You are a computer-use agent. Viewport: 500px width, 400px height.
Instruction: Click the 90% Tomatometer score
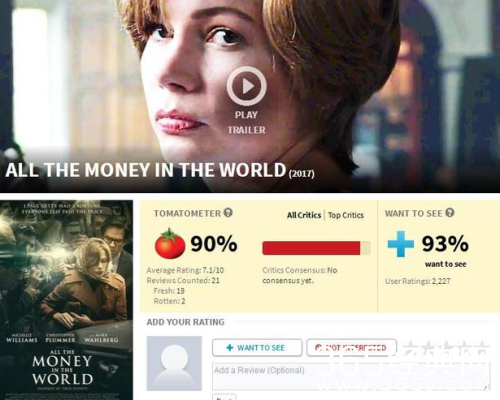pyautogui.click(x=214, y=244)
